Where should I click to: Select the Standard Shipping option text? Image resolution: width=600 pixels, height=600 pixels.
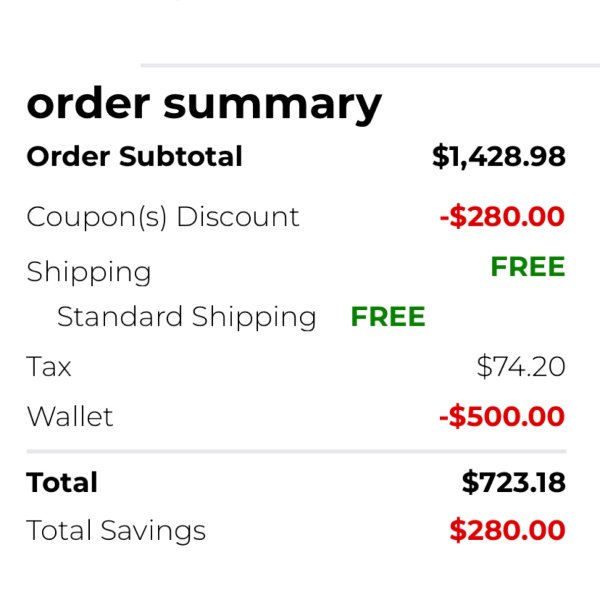click(x=186, y=318)
